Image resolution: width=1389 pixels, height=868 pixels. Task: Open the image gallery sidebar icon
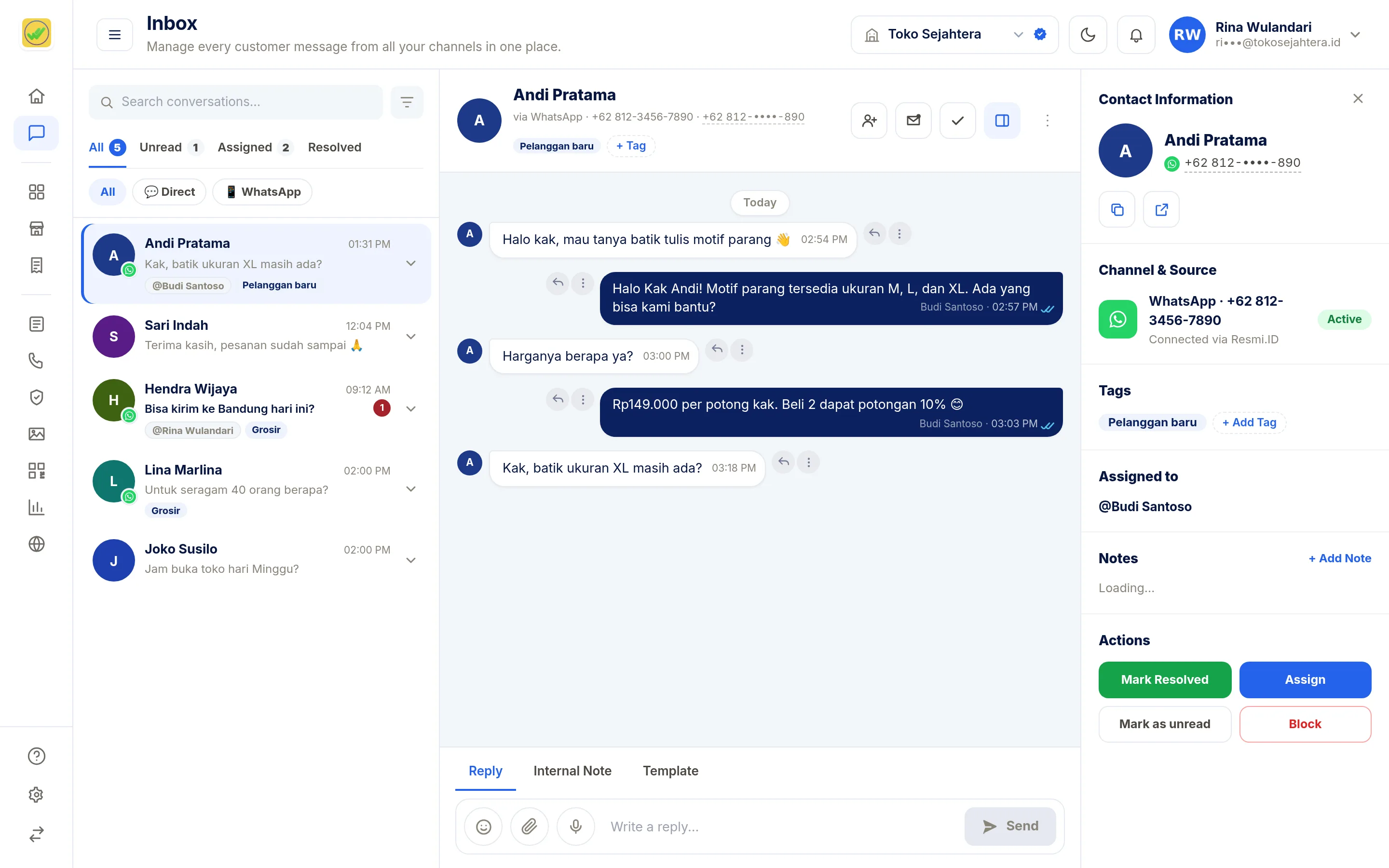36,434
